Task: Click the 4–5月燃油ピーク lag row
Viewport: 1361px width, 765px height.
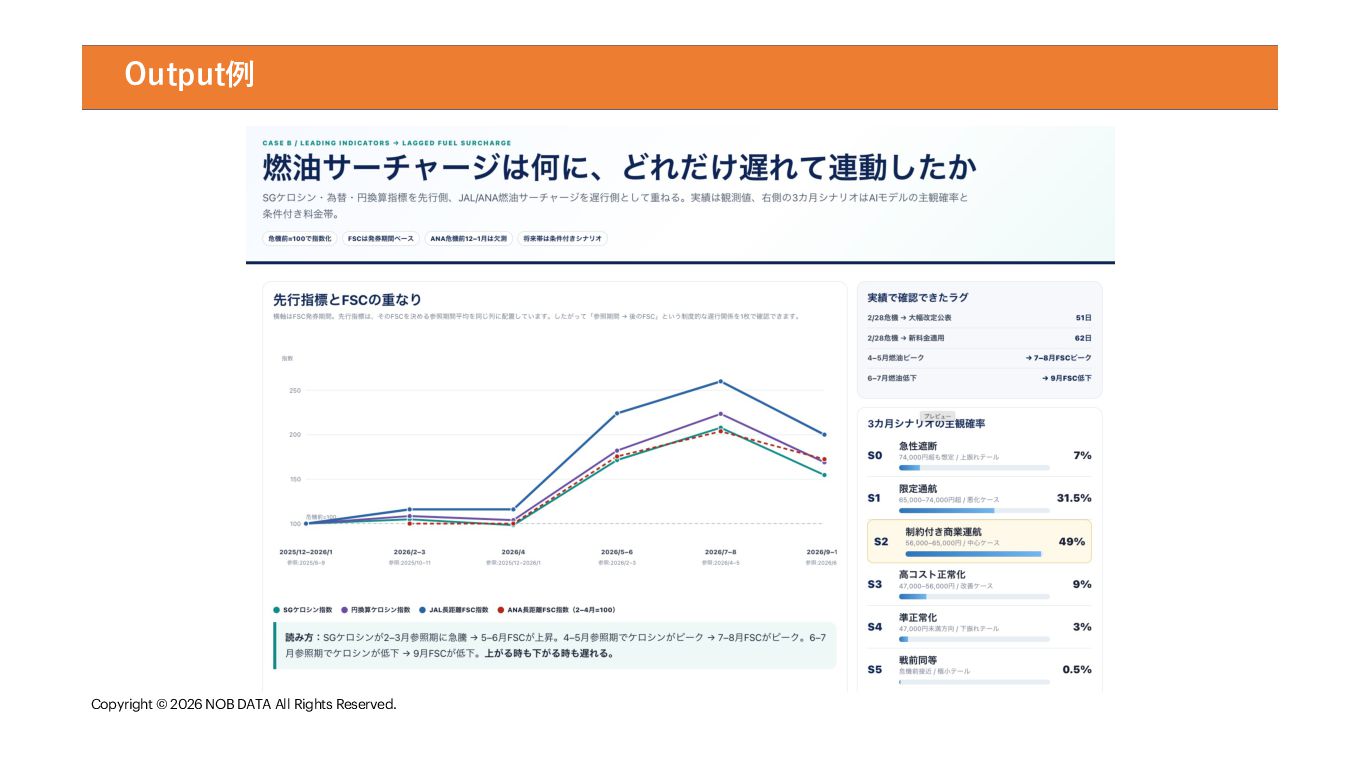Action: (x=979, y=357)
